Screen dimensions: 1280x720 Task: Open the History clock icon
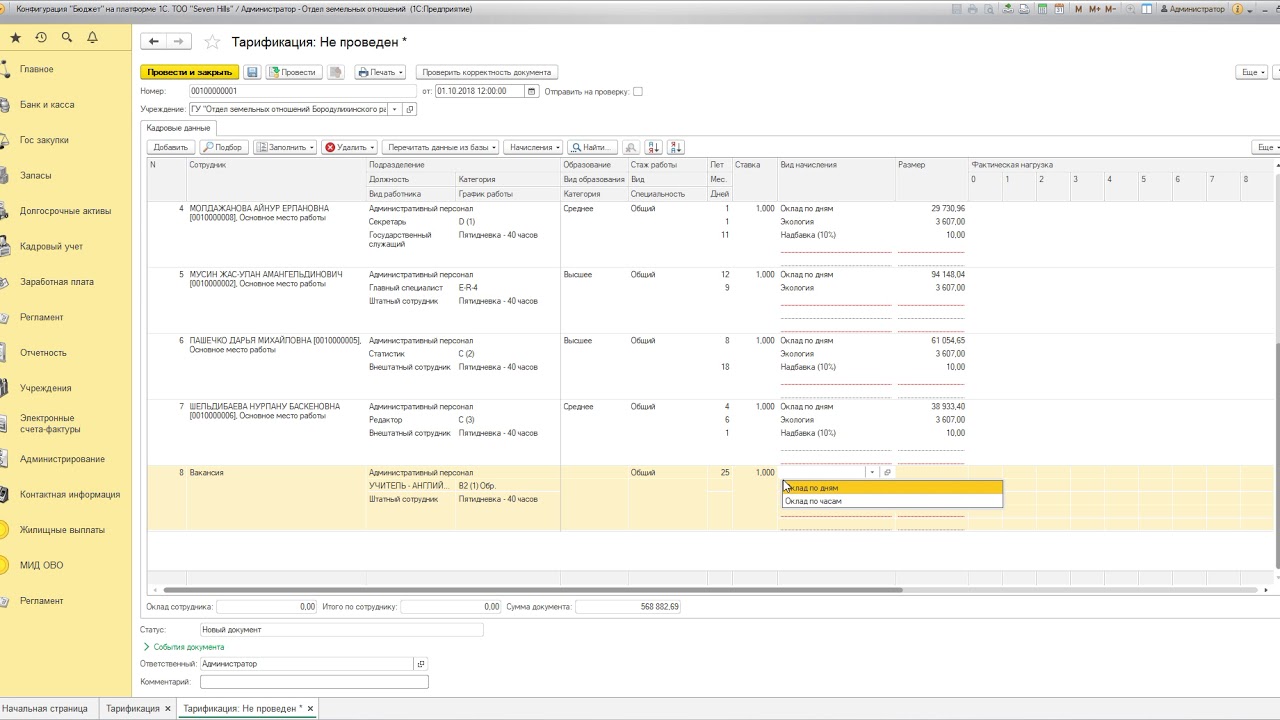(41, 37)
